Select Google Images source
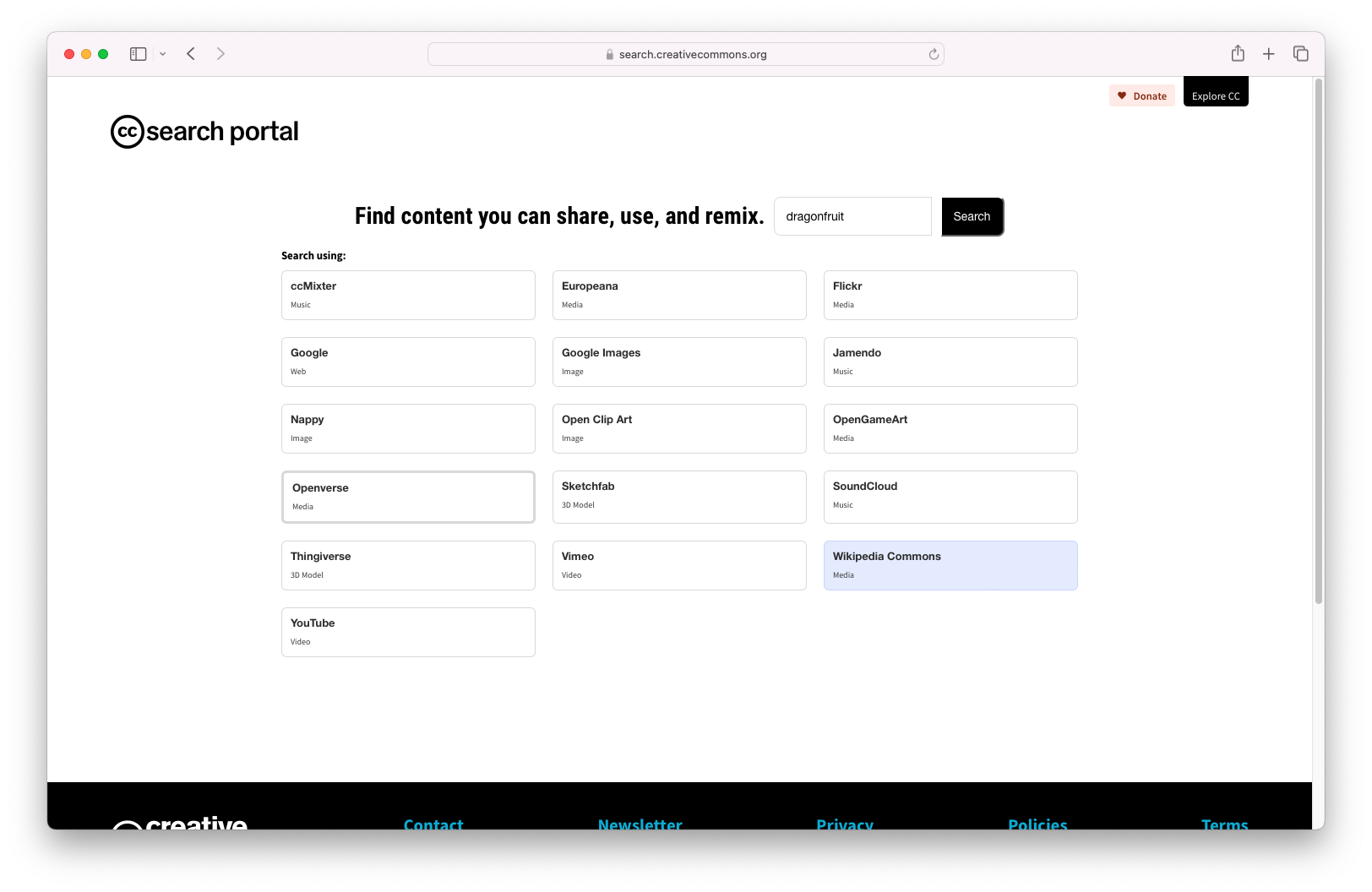The width and height of the screenshot is (1372, 892). tap(679, 362)
